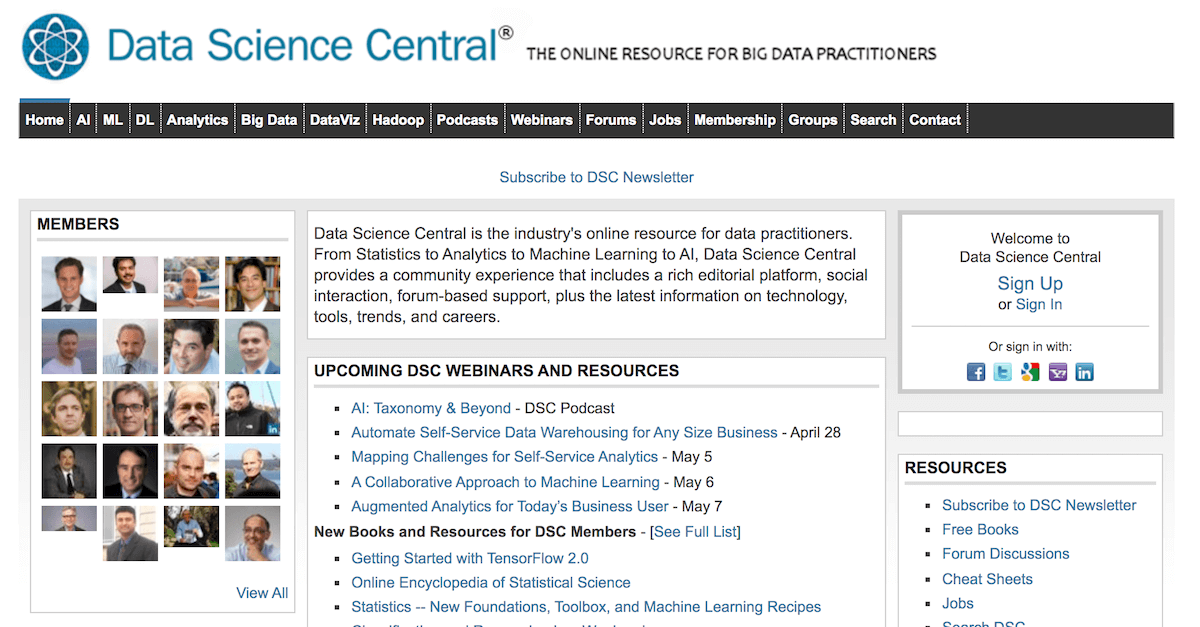This screenshot has width=1200, height=627.
Task: Switch to the Webinars section
Action: (x=542, y=119)
